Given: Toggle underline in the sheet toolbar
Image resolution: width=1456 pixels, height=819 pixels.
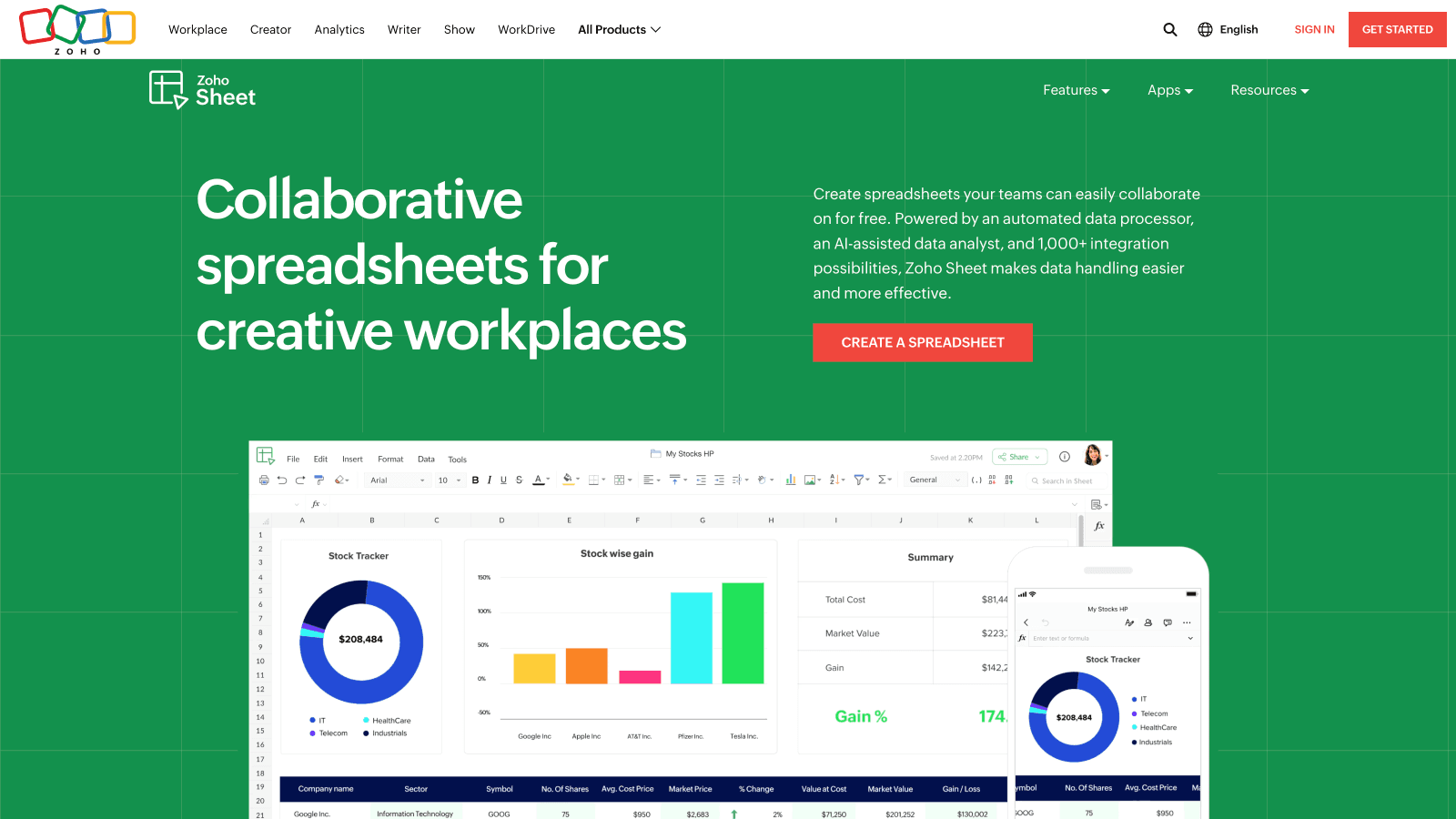Looking at the screenshot, I should 503,480.
